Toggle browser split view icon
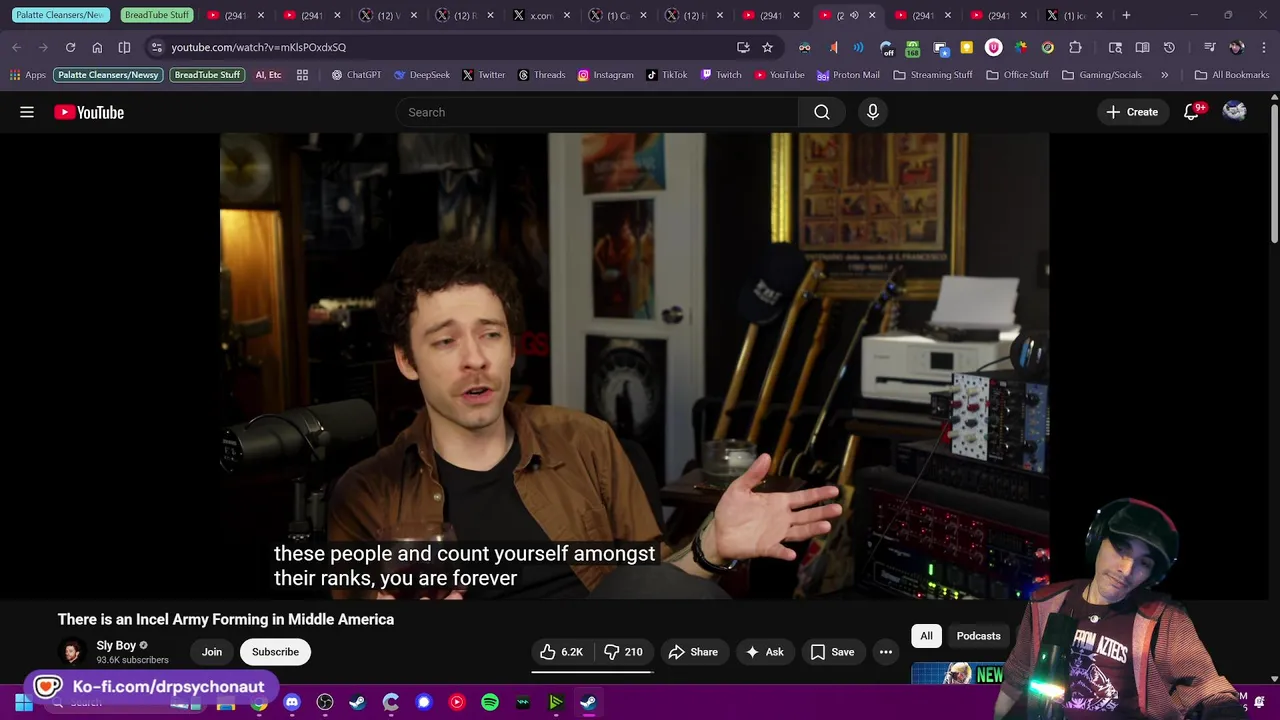The height and width of the screenshot is (720, 1280). point(124,47)
